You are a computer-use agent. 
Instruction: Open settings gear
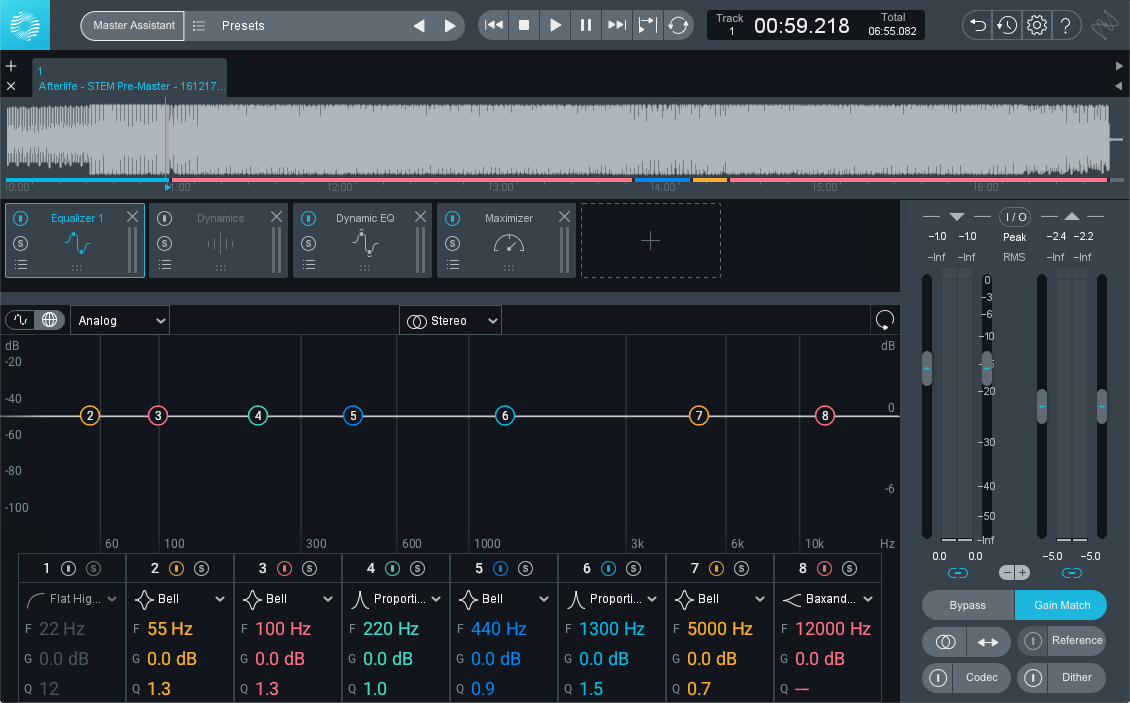click(1036, 25)
